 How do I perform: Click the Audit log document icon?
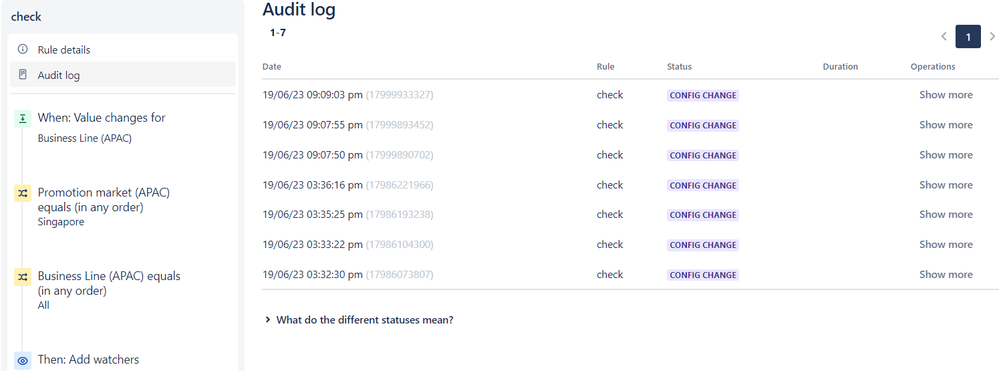pos(23,75)
